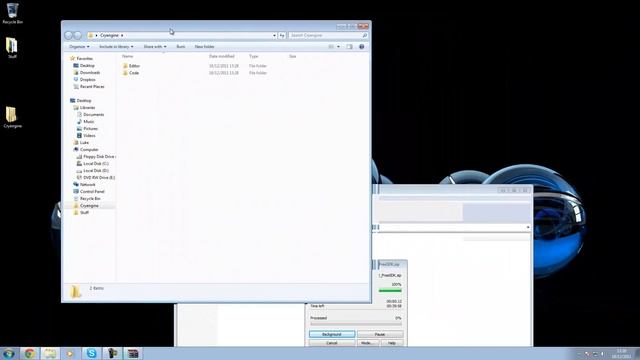
Task: Open the Stuff folder on the desktop
Action: [12, 47]
